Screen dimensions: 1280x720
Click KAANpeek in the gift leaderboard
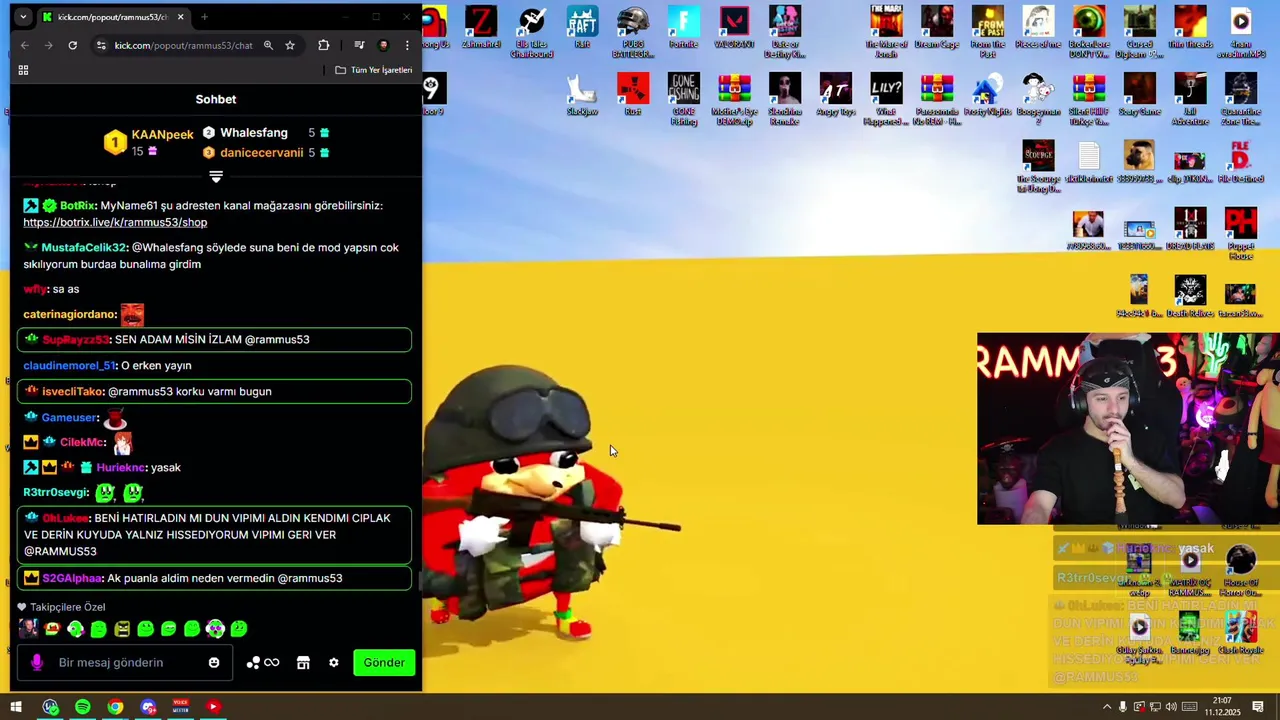[162, 135]
